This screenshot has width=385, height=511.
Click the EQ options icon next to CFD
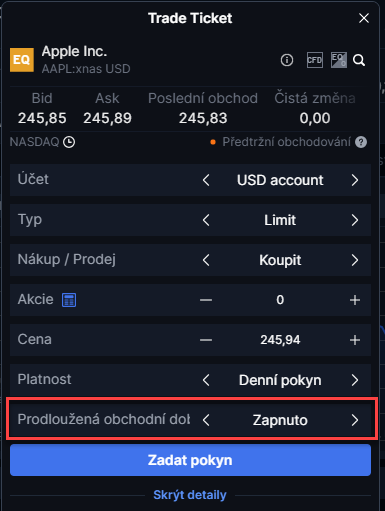[339, 60]
